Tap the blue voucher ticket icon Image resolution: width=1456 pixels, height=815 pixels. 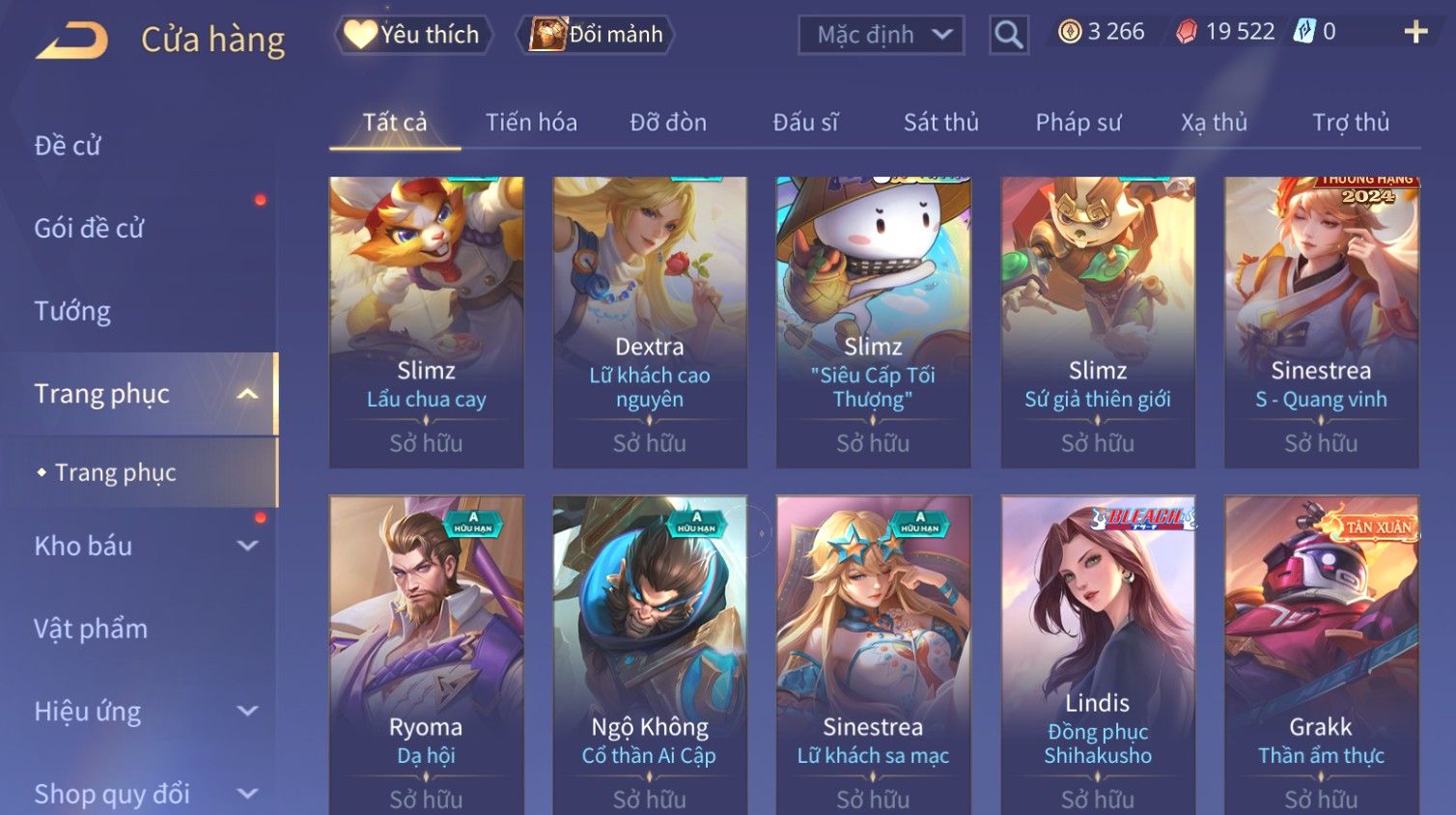tap(1304, 32)
